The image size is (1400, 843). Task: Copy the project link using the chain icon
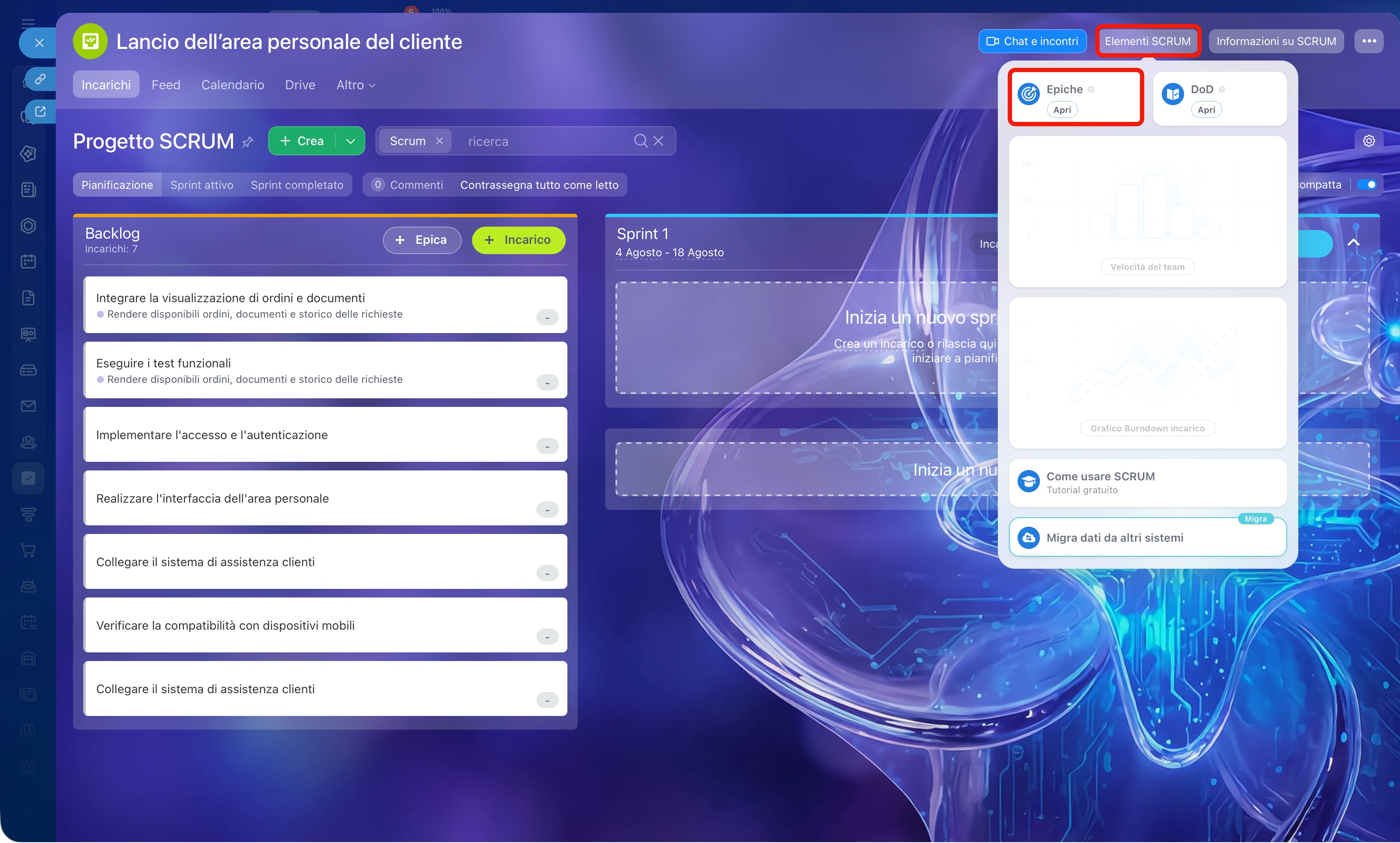(x=40, y=79)
